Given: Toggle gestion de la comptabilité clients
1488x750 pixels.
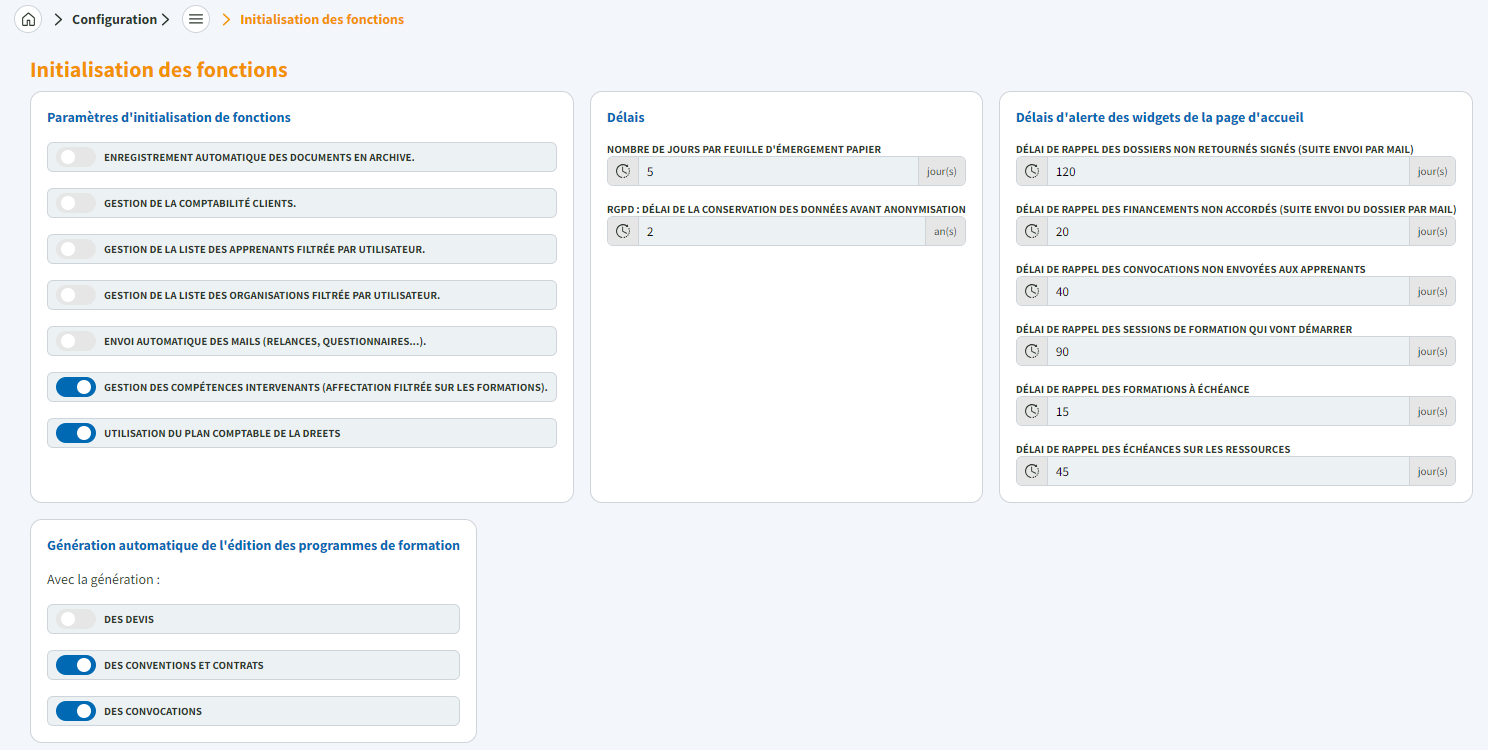Looking at the screenshot, I should [76, 203].
